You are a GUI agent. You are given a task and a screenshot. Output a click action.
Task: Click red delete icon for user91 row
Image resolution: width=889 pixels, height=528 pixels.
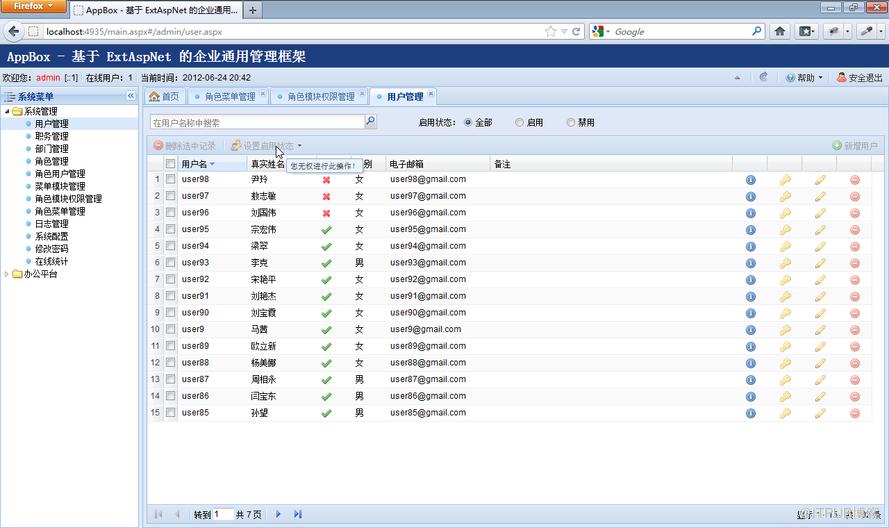[855, 297]
